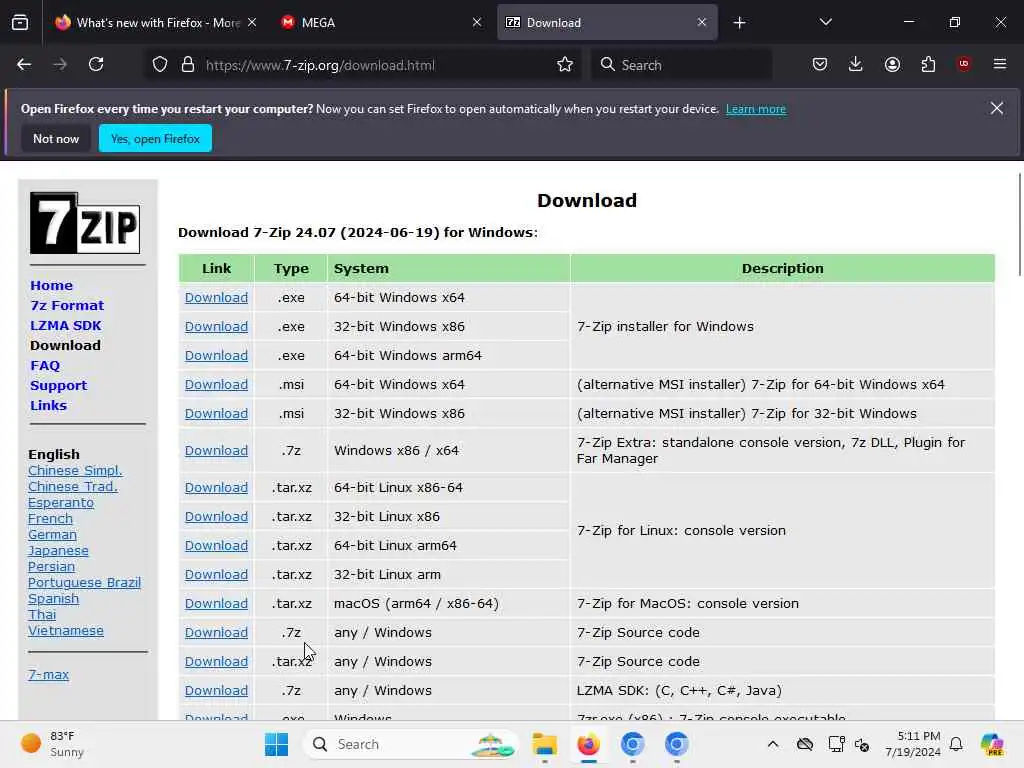Download .tar.xz for 64-bit Linux x86-64
Viewport: 1024px width, 768px height.
(216, 487)
